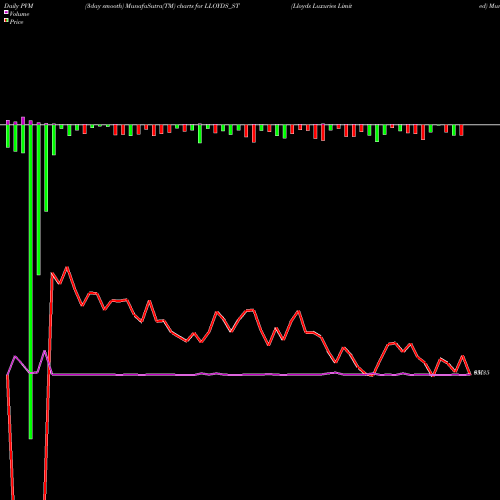Click the 'Volume' legend label
The width and height of the screenshot is (500, 500).
pyautogui.click(x=19, y=14)
